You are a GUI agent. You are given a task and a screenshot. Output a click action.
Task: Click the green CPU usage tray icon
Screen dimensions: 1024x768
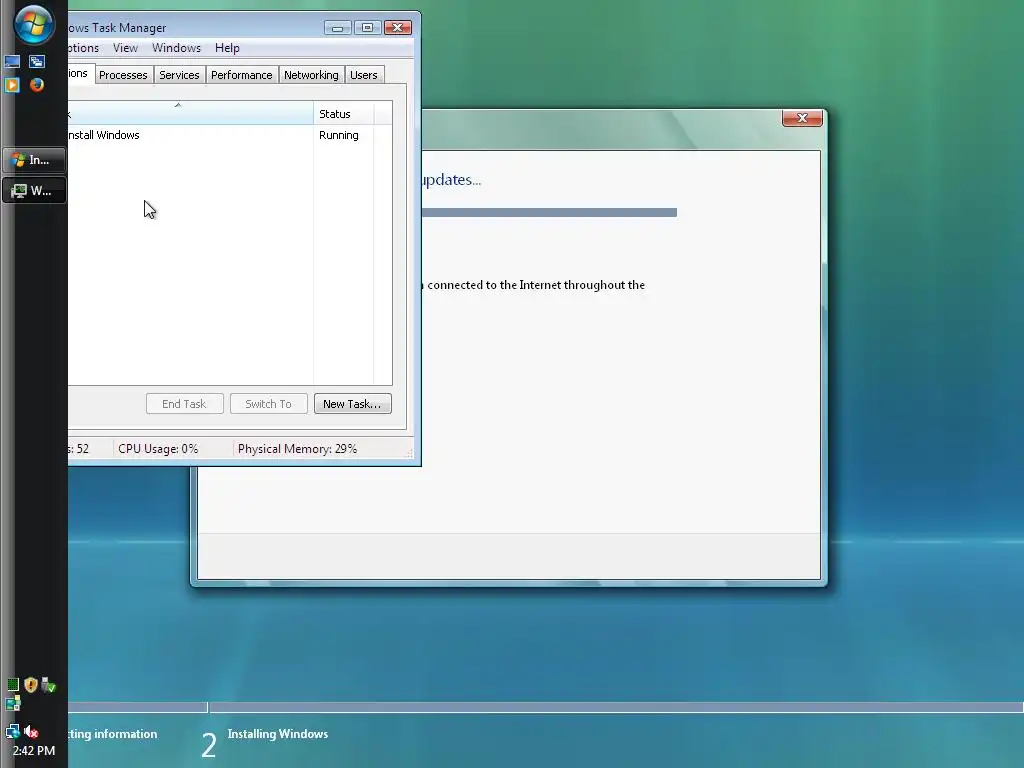[x=12, y=684]
